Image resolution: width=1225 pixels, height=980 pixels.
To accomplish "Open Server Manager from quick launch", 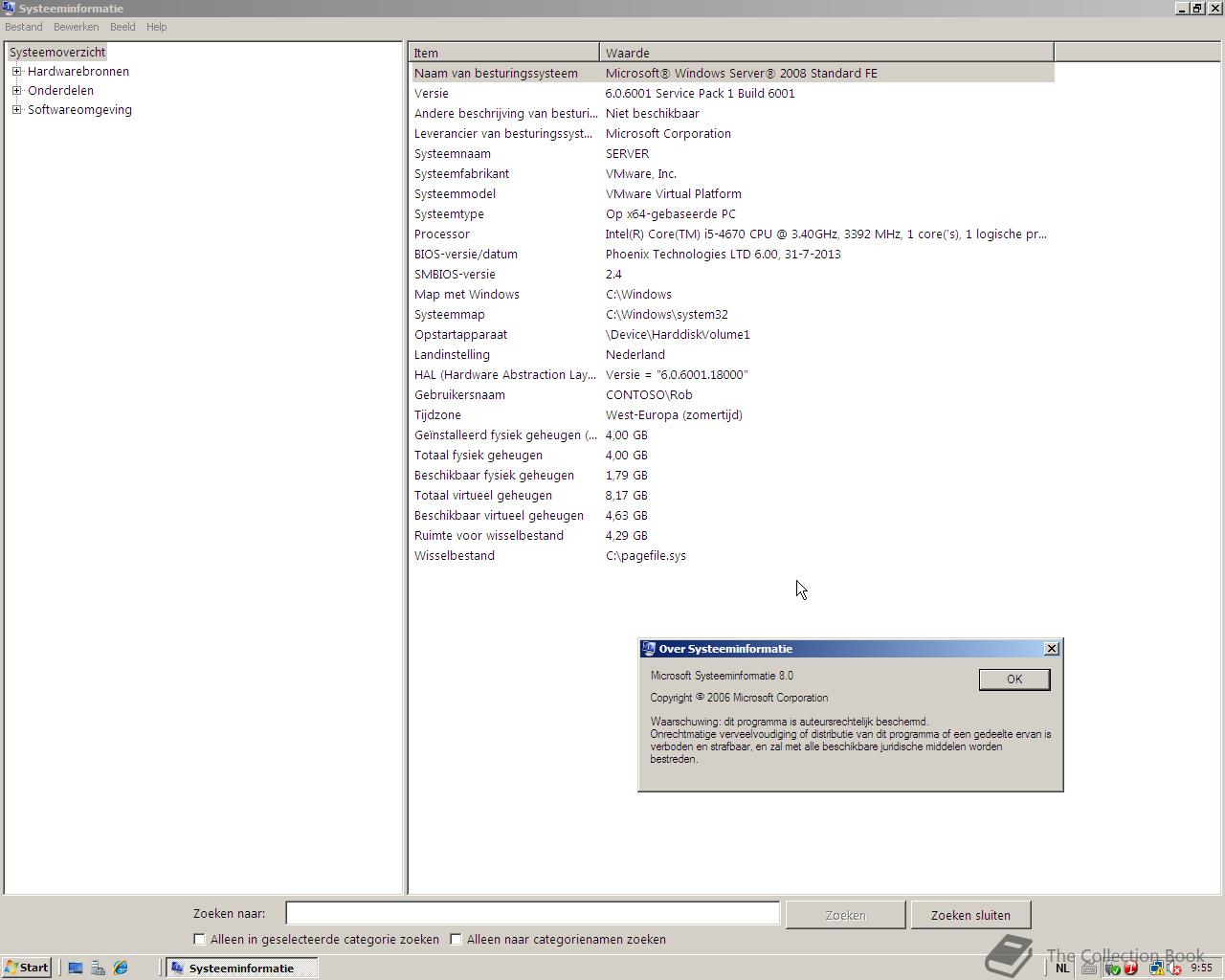I will click(x=98, y=968).
